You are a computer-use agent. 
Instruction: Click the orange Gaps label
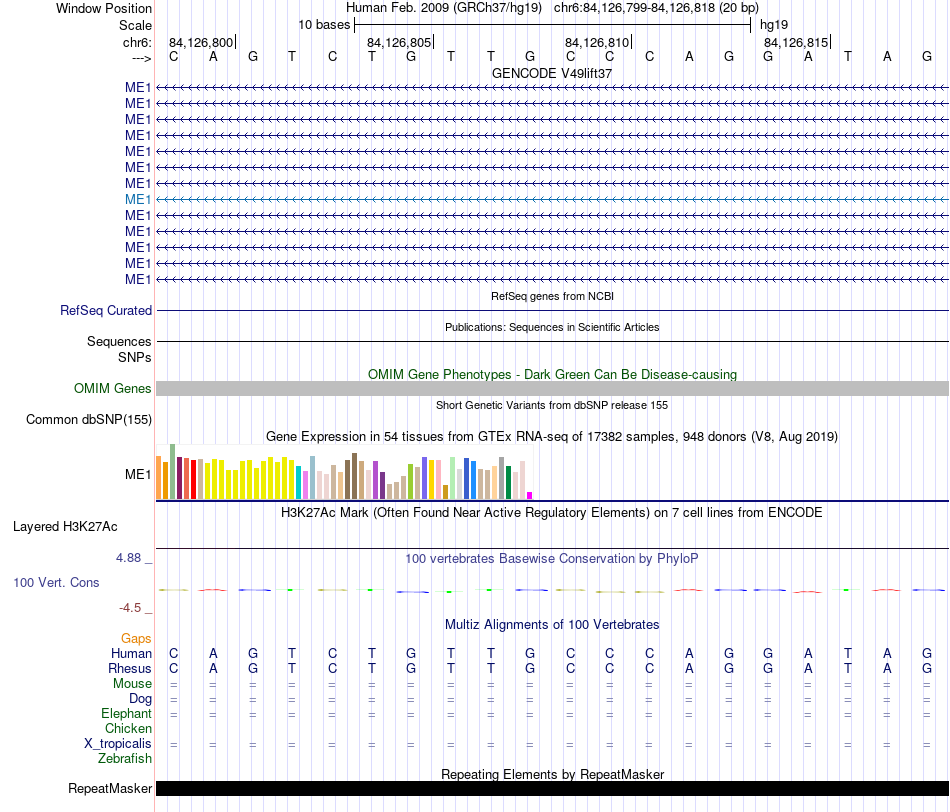(136, 638)
